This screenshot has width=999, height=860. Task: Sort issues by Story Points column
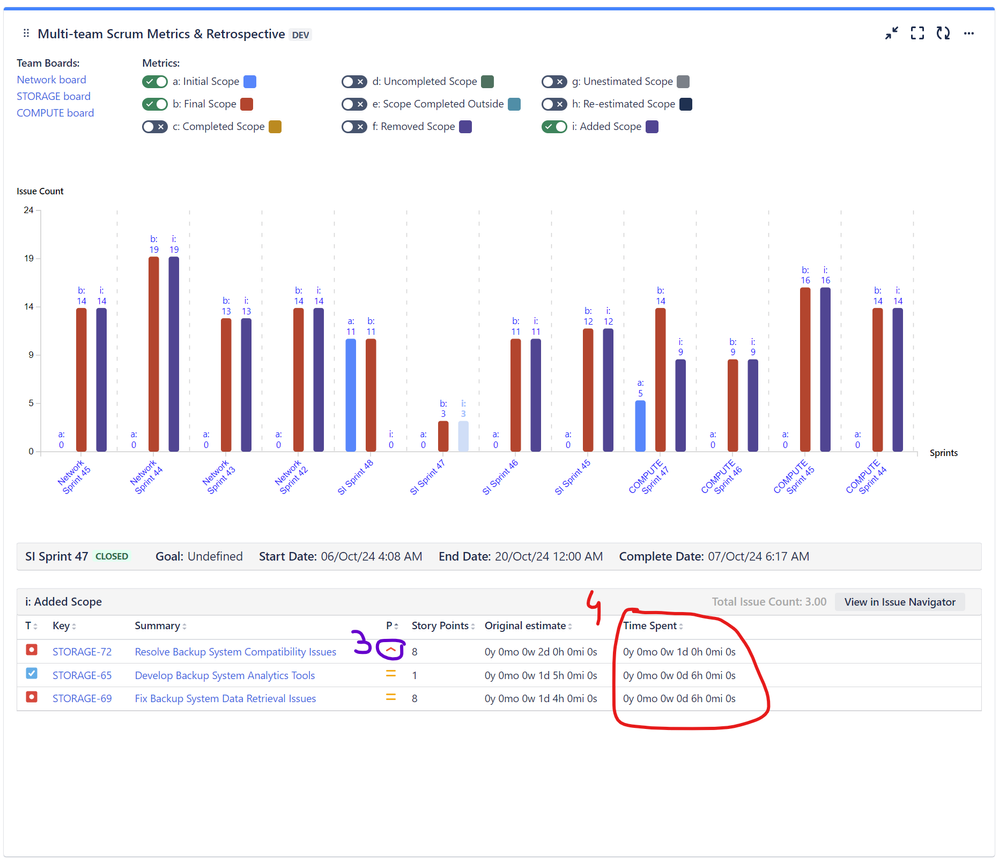pyautogui.click(x=443, y=626)
